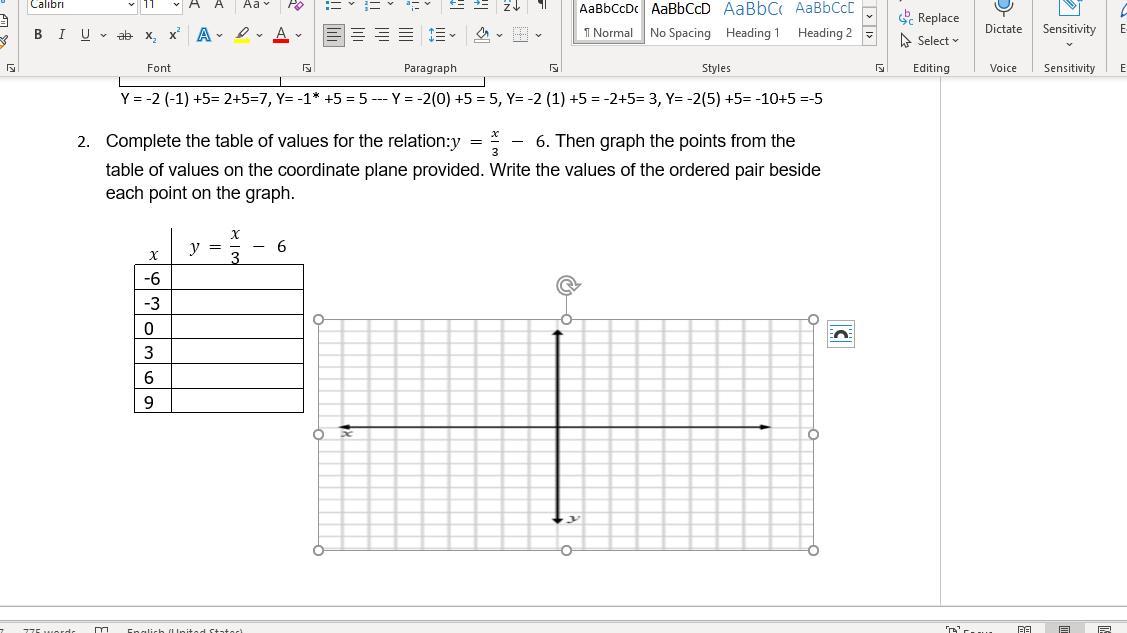This screenshot has height=633, width=1127.
Task: Align text right
Action: pyautogui.click(x=382, y=34)
